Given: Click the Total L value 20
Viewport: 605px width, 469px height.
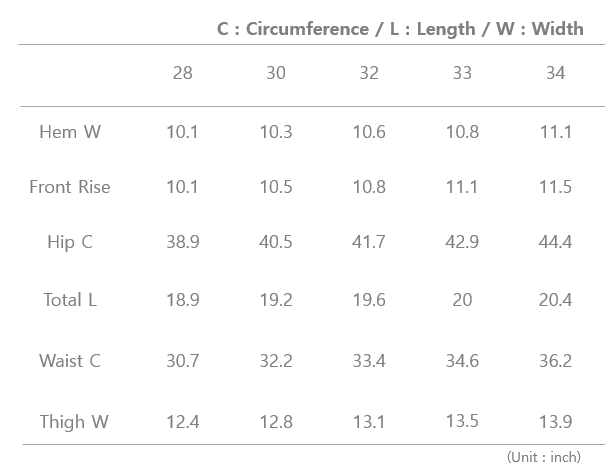Looking at the screenshot, I should (x=462, y=300).
